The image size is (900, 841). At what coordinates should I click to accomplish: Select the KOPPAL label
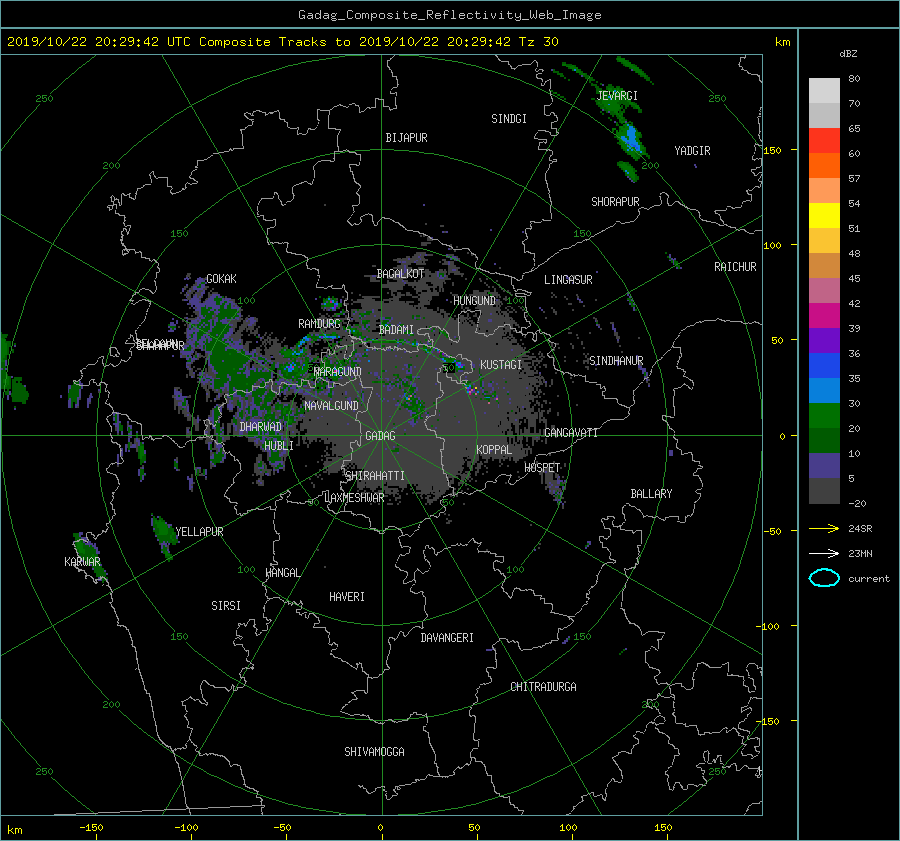[494, 450]
